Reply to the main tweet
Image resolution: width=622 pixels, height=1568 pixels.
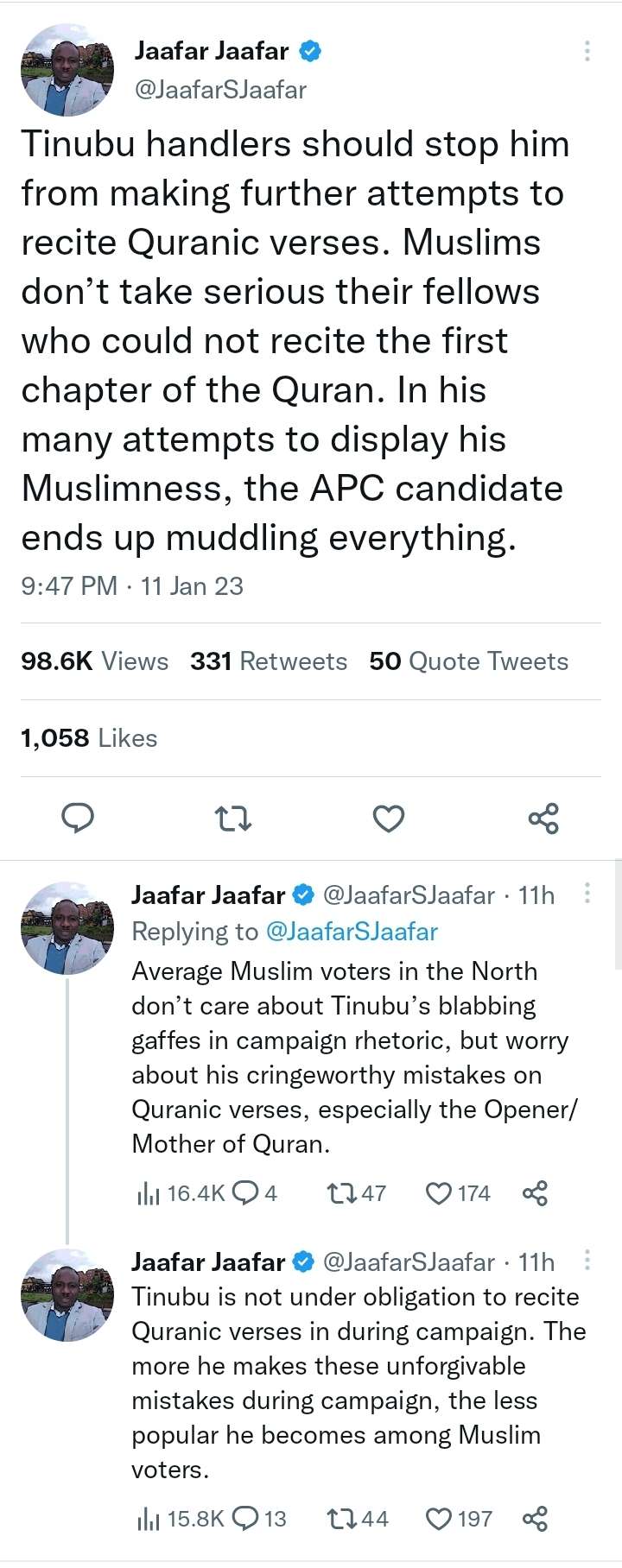coord(78,817)
